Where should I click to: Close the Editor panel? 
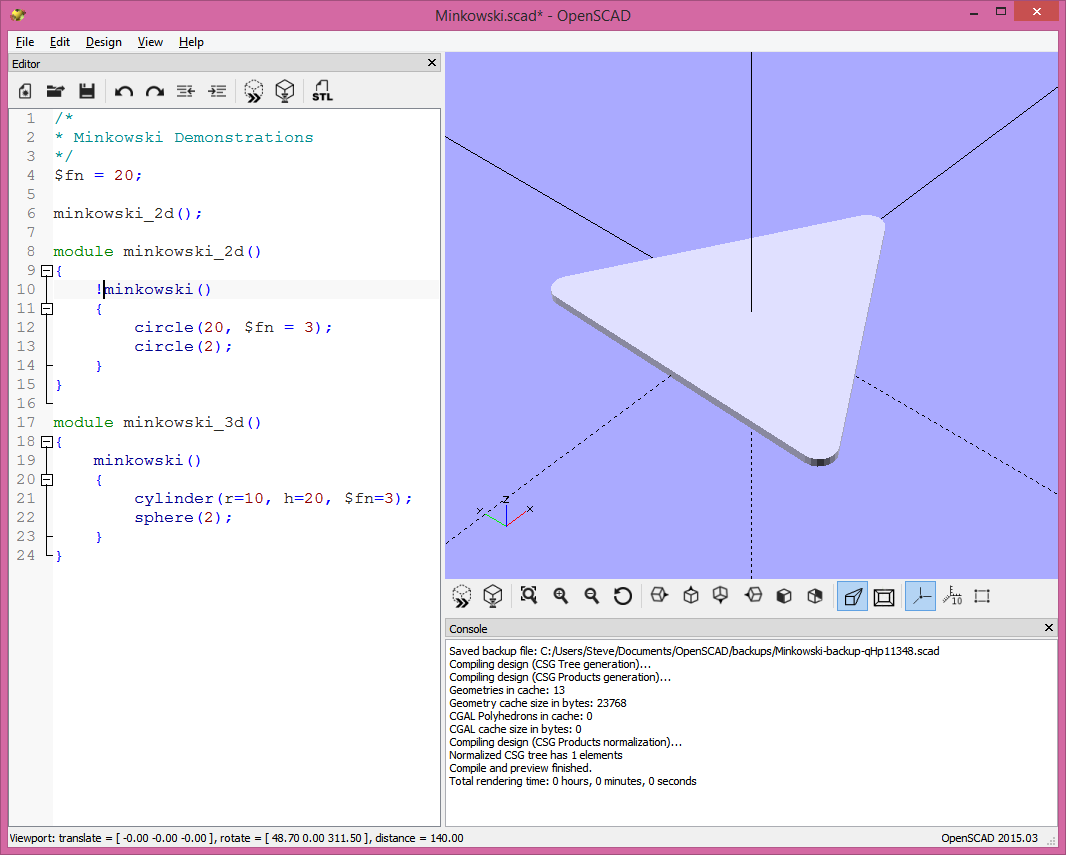[x=431, y=62]
